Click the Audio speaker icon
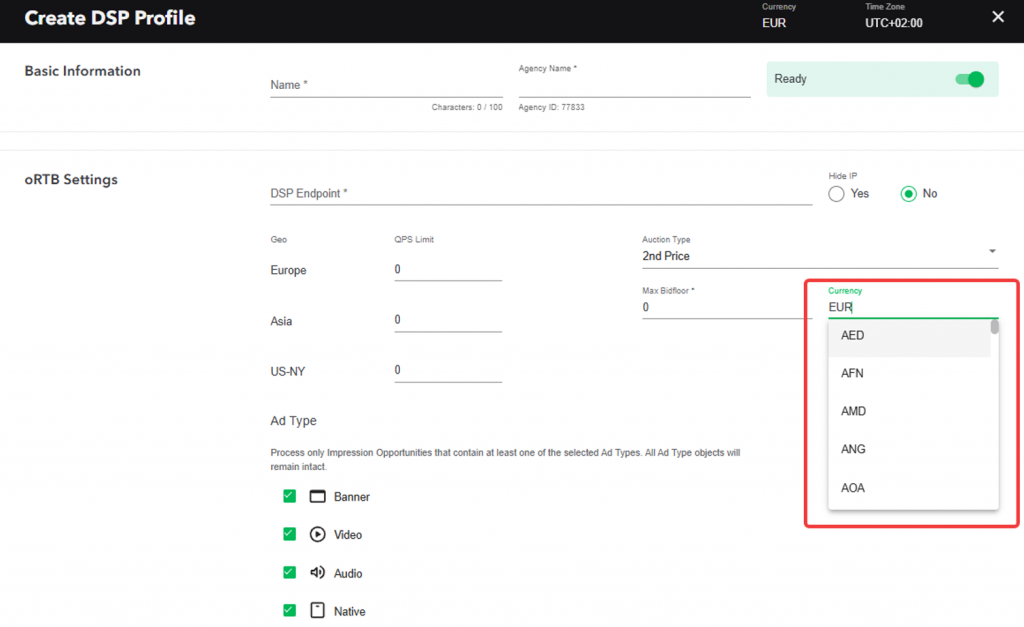The width and height of the screenshot is (1024, 627). pyautogui.click(x=317, y=573)
